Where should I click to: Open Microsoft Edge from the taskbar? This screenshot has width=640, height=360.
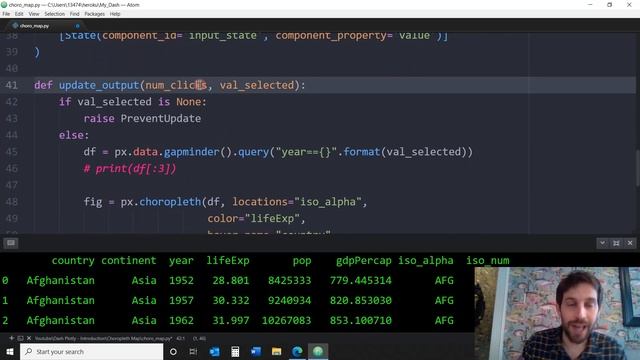(297, 351)
